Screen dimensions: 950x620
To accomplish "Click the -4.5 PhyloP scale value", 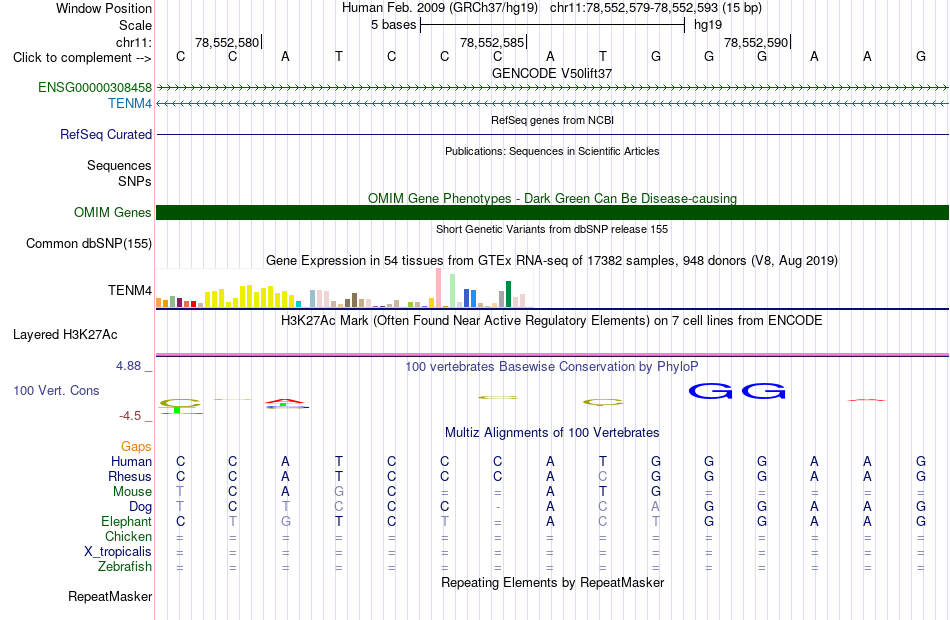I will pos(130,416).
